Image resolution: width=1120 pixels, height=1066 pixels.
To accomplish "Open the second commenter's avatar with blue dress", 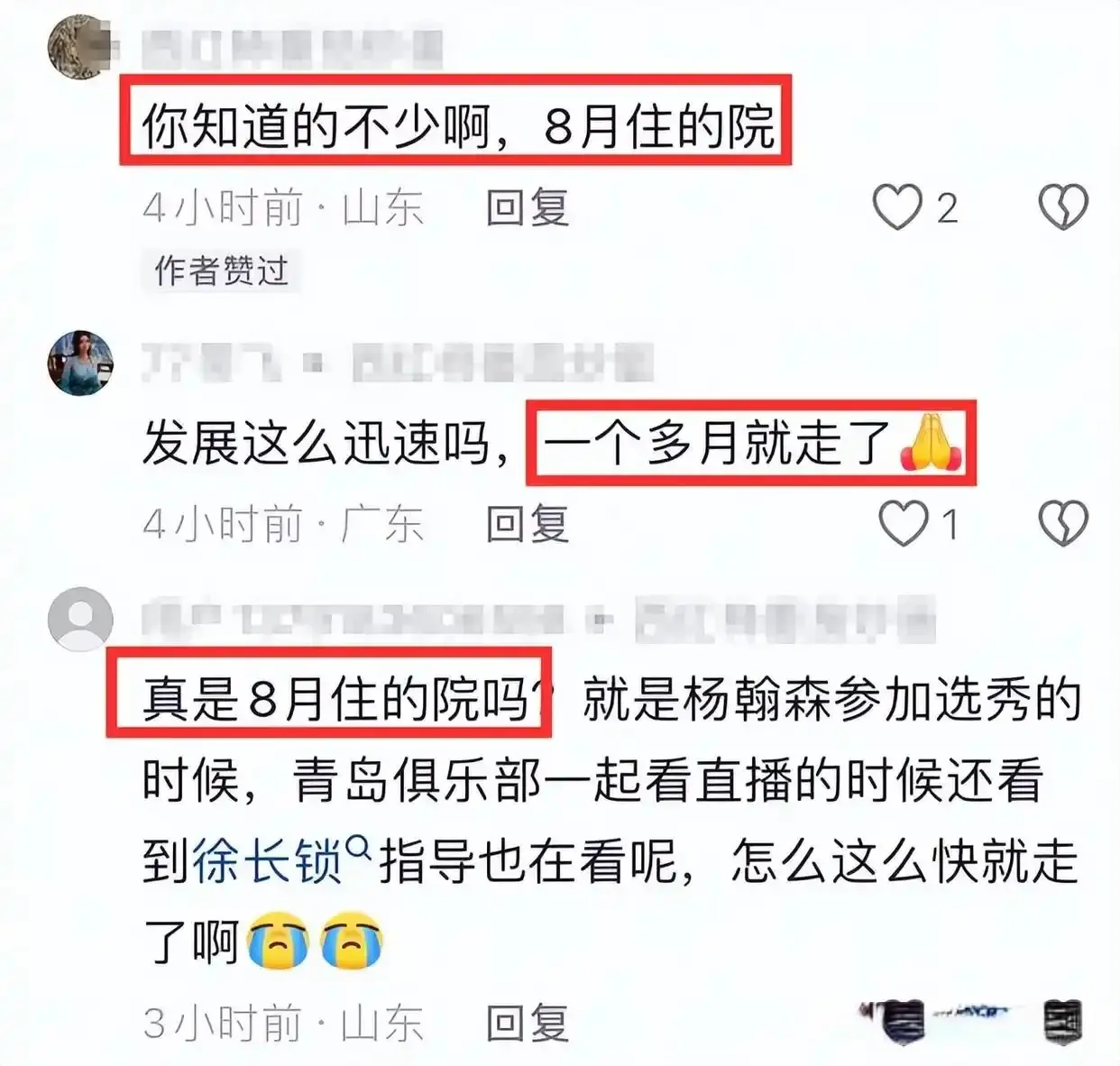I will (x=80, y=363).
